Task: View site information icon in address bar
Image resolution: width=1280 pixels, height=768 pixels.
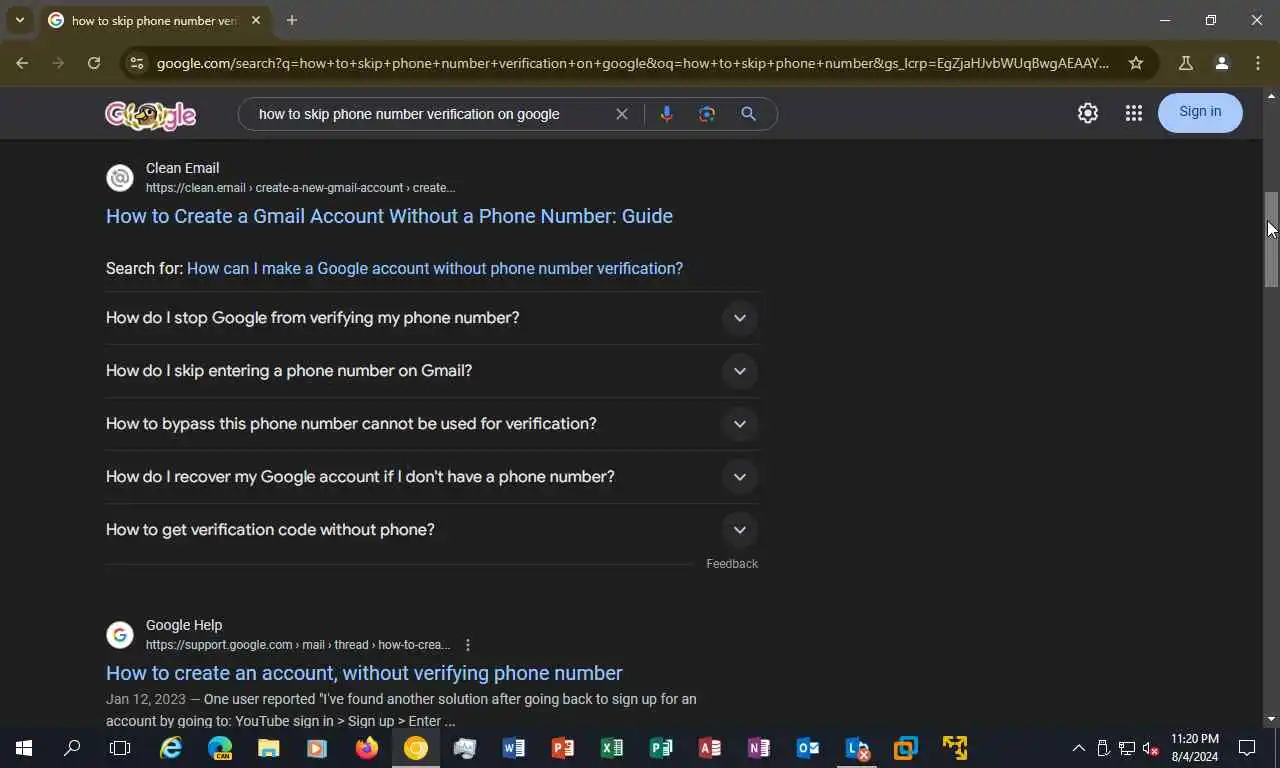Action: pyautogui.click(x=137, y=63)
